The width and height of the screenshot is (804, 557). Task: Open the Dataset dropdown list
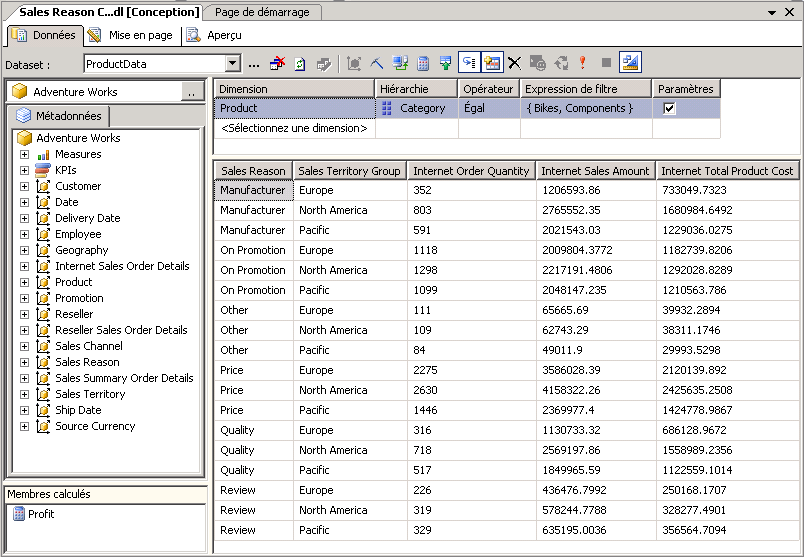[x=233, y=64]
